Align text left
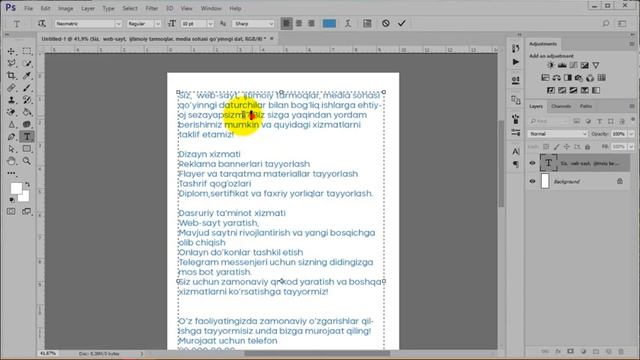Screen dimensions: 640x360 287,24
